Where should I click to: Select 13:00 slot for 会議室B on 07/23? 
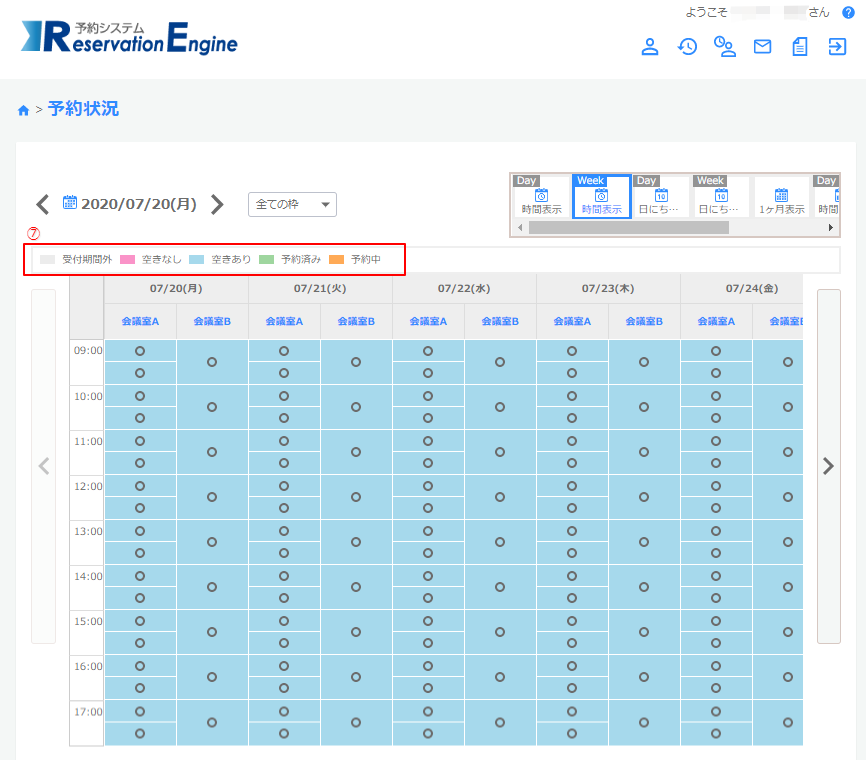point(644,542)
